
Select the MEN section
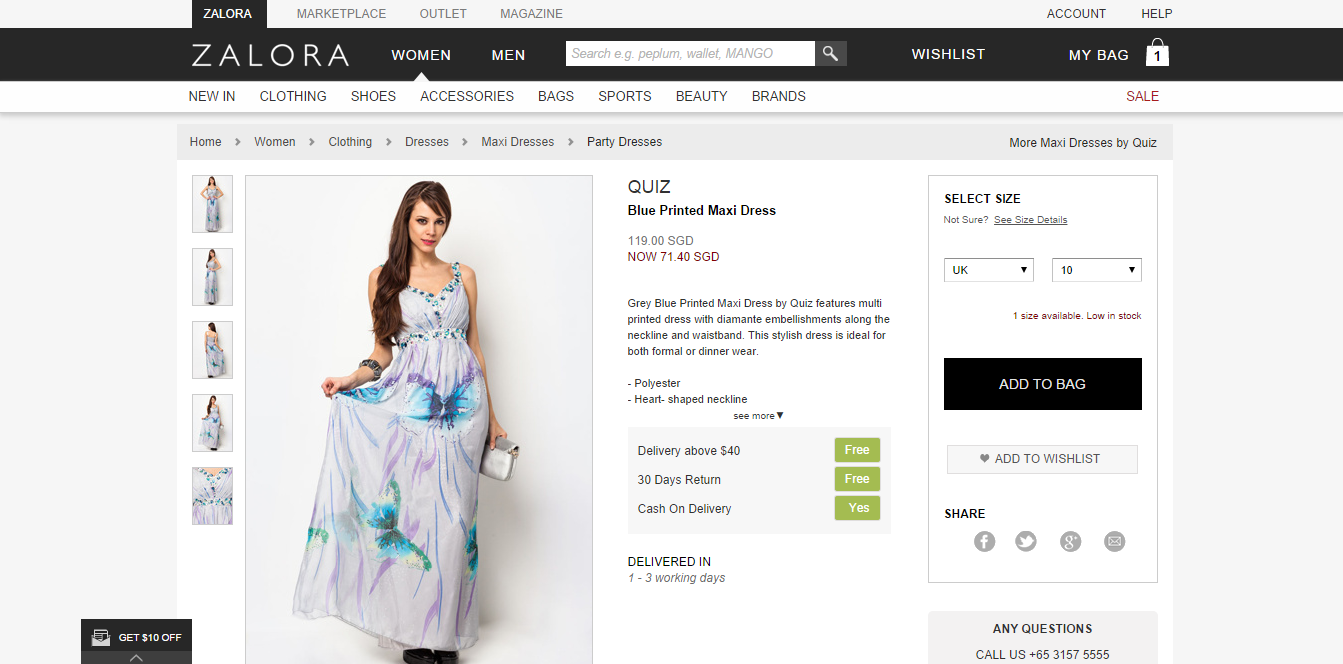tap(508, 55)
